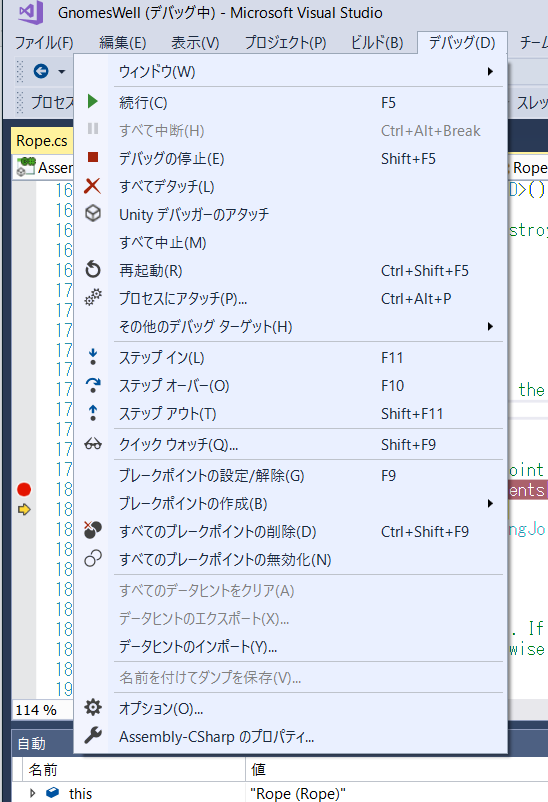Expand ブレークポイントの作成(B) submenu

(291, 503)
